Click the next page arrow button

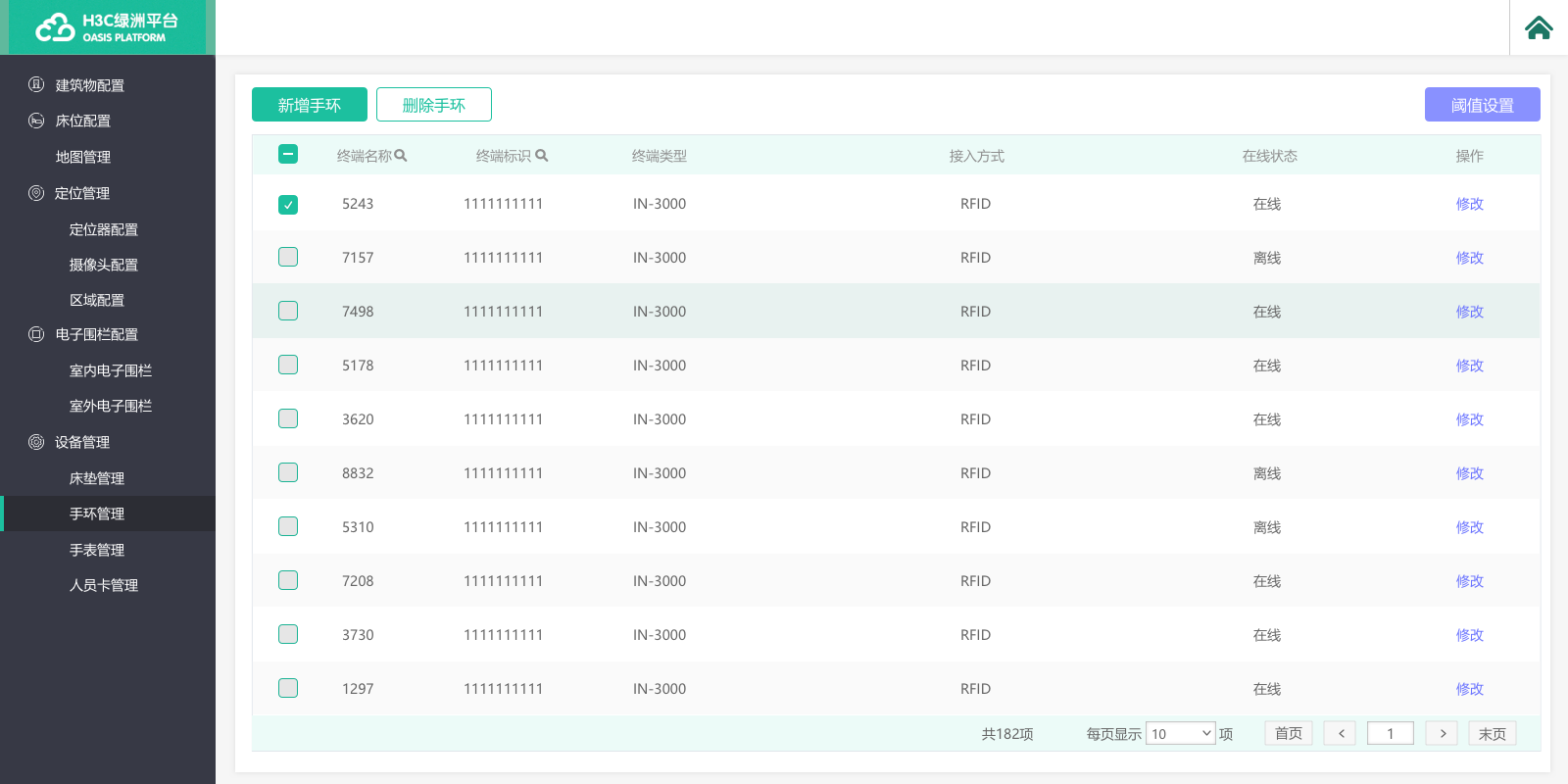(x=1442, y=733)
